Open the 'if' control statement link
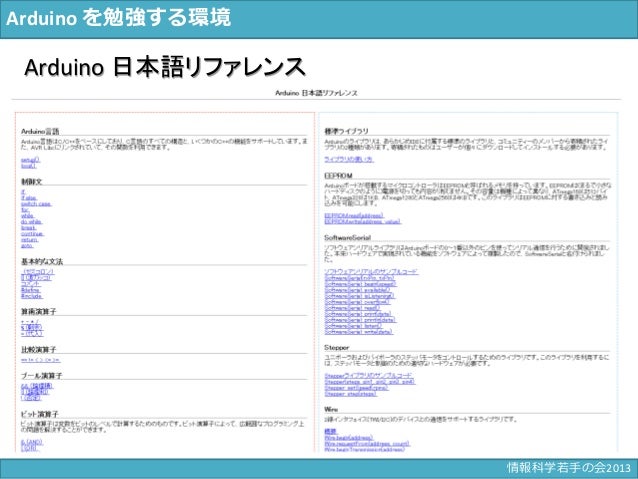This screenshot has height=479, width=638. point(23,192)
